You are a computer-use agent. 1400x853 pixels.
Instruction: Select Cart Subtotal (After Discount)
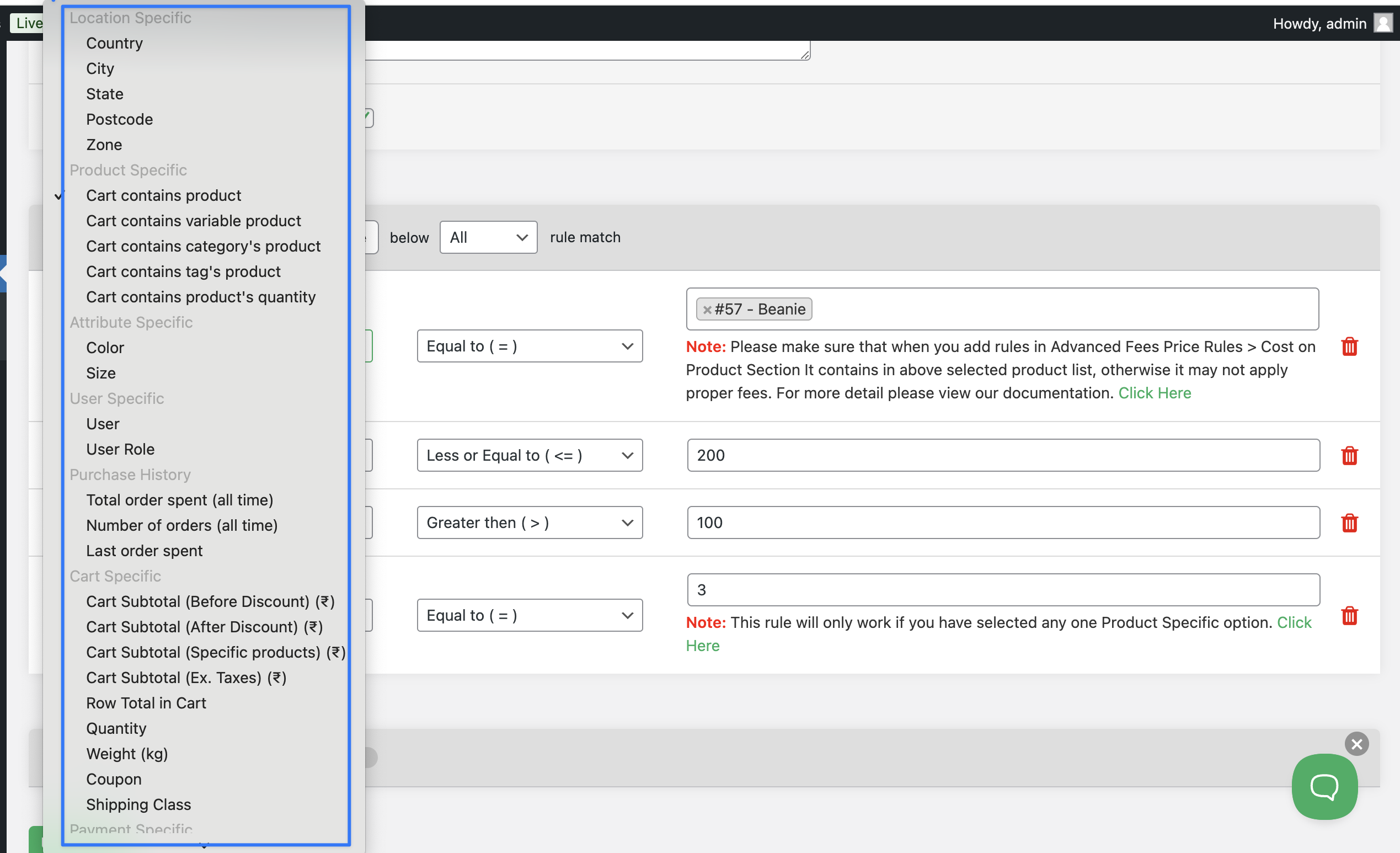(x=206, y=627)
